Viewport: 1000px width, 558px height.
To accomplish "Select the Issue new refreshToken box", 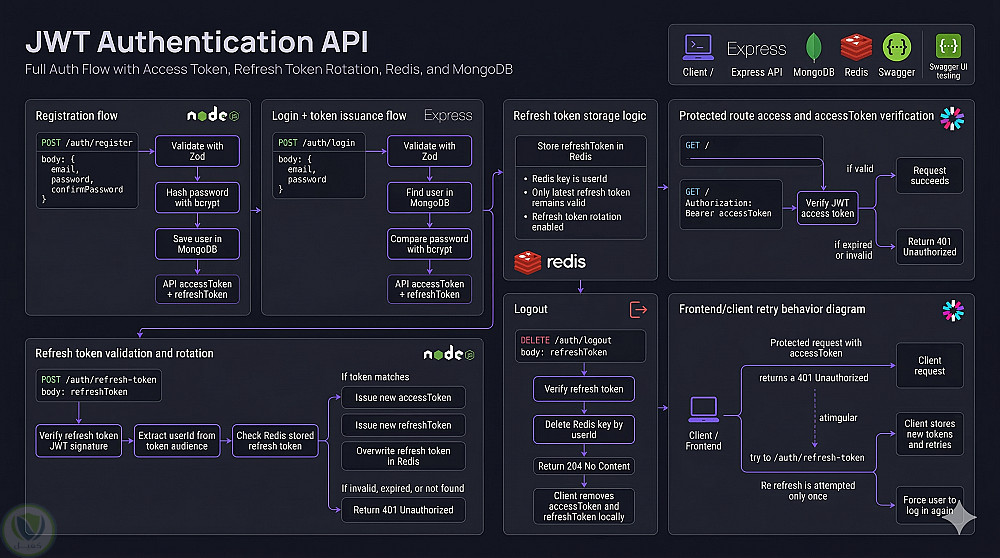I will click(403, 425).
